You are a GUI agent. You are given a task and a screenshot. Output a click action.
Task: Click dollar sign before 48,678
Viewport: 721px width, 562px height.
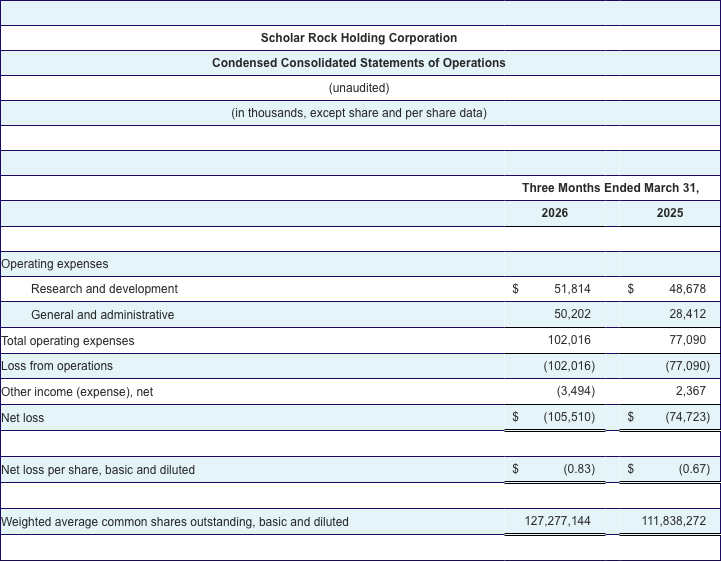[x=630, y=289]
